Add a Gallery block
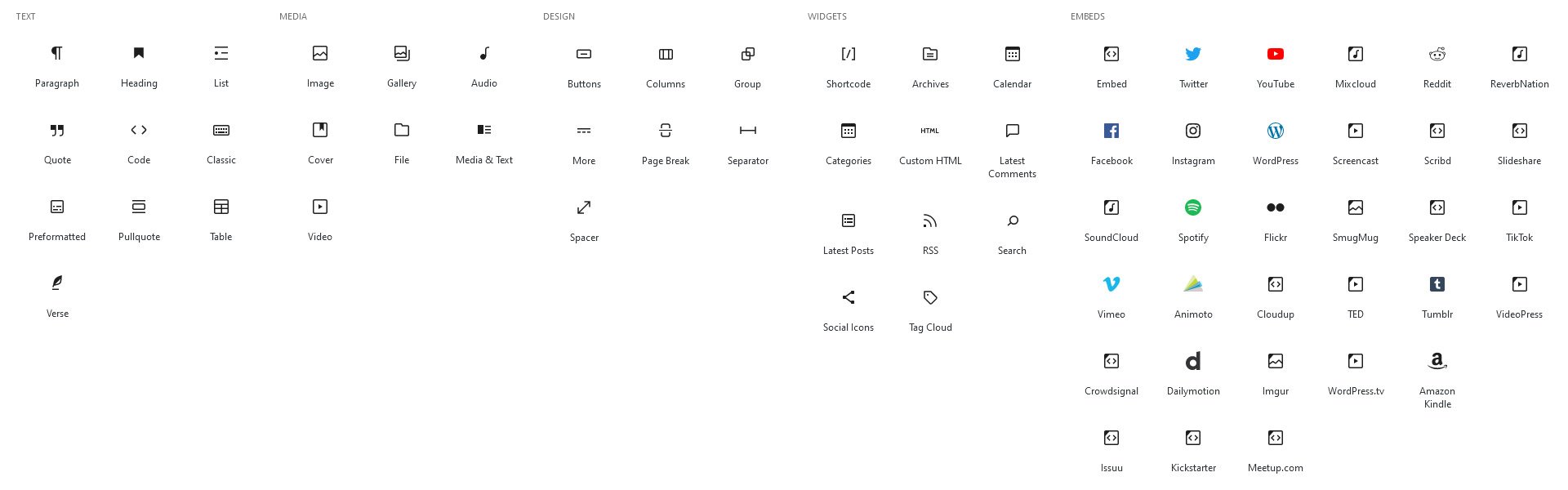Image resolution: width=1568 pixels, height=490 pixels. 402,66
